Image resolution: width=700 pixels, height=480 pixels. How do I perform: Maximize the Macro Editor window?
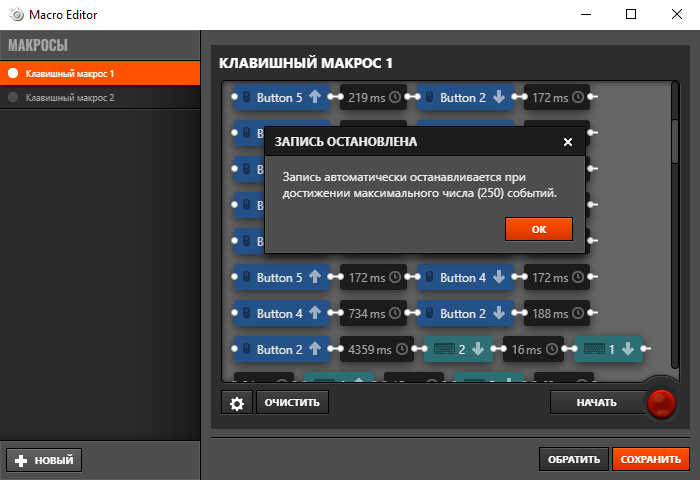click(631, 14)
